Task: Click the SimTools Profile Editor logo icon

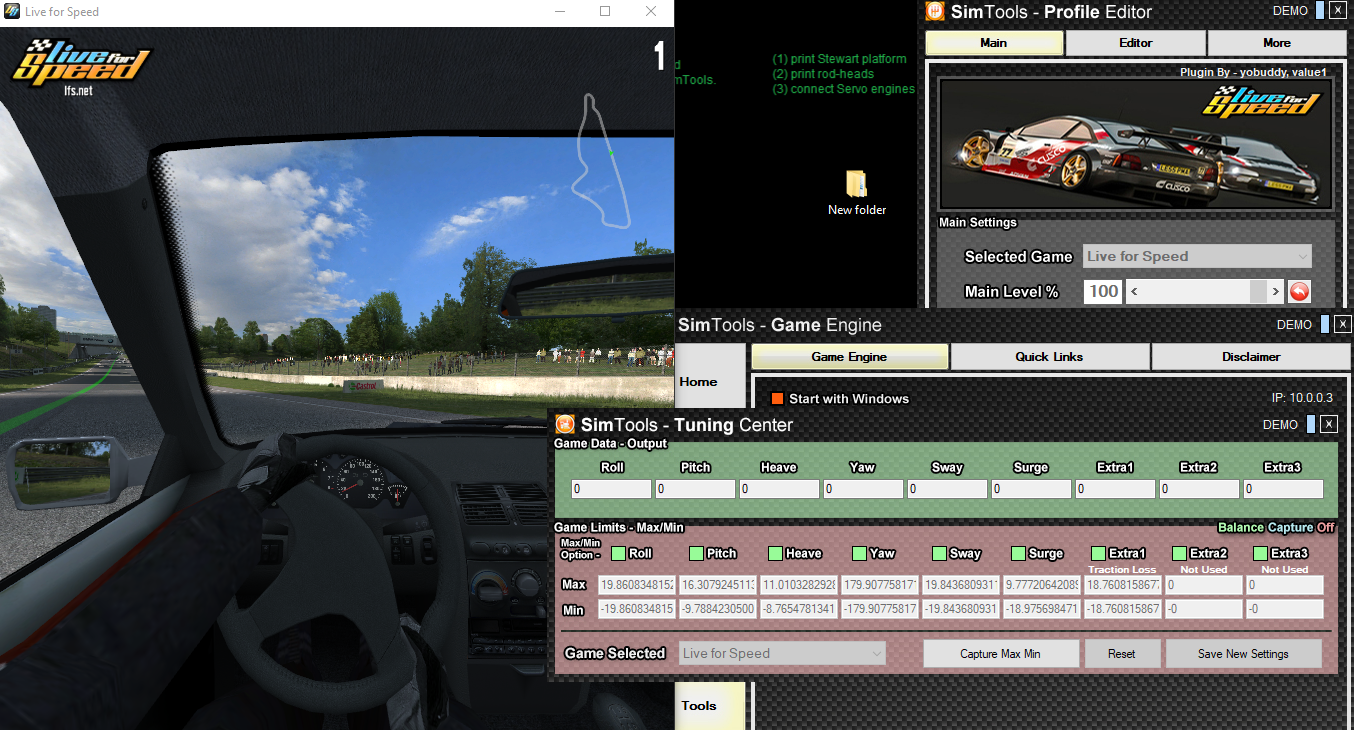Action: tap(935, 12)
